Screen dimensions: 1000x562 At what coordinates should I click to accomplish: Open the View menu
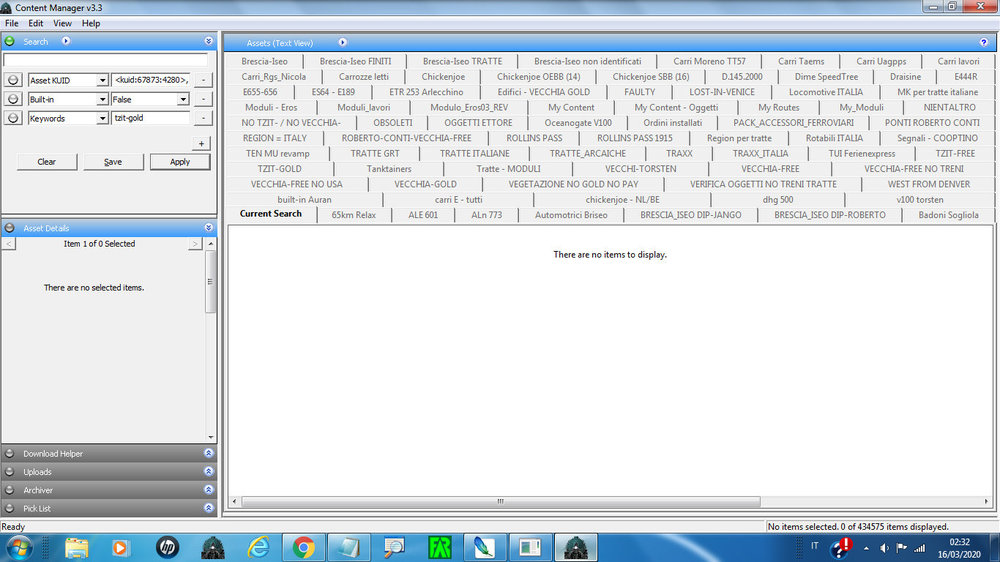tap(62, 23)
